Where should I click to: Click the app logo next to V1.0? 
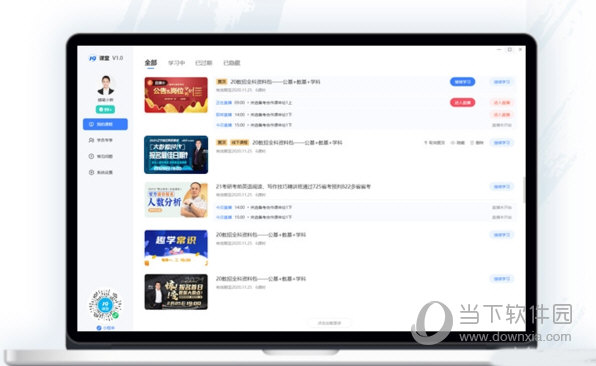coord(93,58)
